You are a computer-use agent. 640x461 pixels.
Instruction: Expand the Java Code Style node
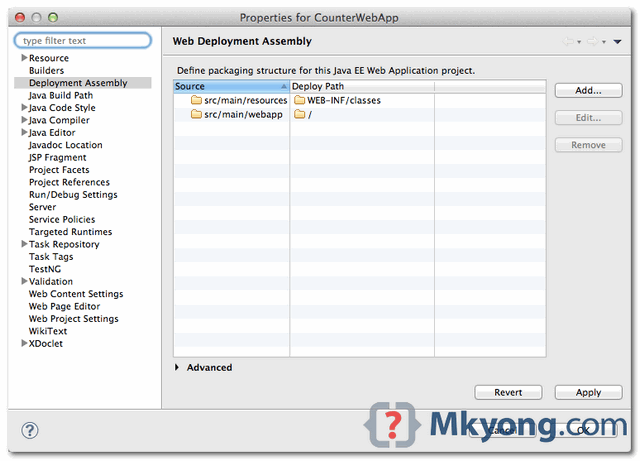pyautogui.click(x=24, y=107)
